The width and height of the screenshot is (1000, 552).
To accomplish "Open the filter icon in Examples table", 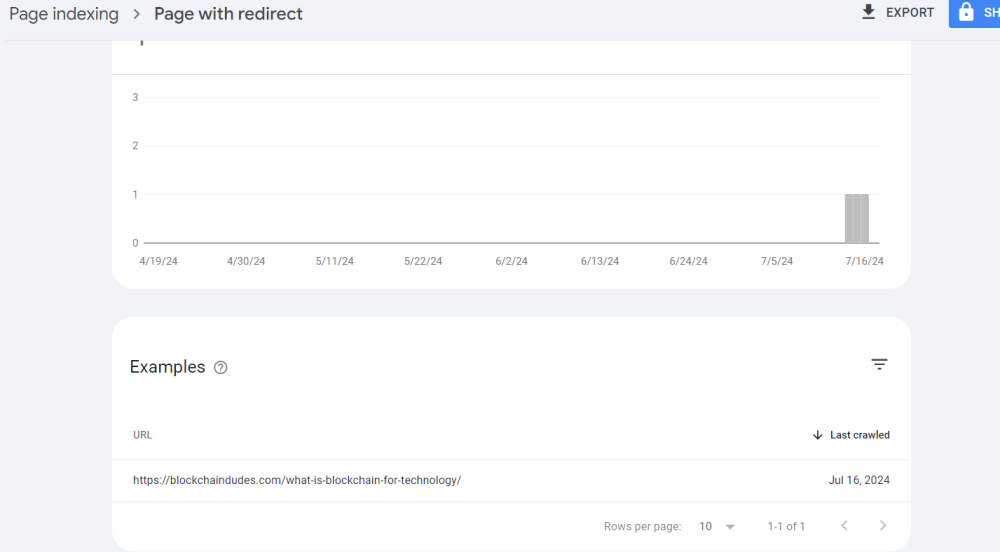I will (879, 365).
